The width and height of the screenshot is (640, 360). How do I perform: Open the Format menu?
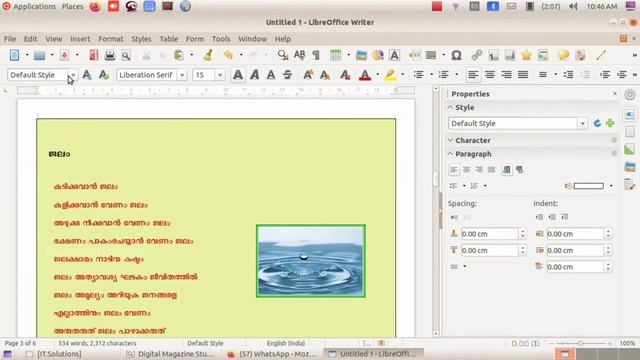coord(111,39)
